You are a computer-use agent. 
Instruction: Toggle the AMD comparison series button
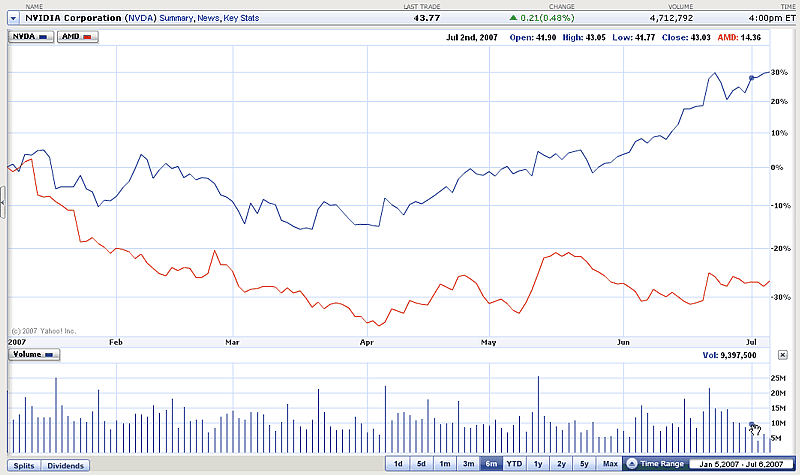[x=78, y=37]
